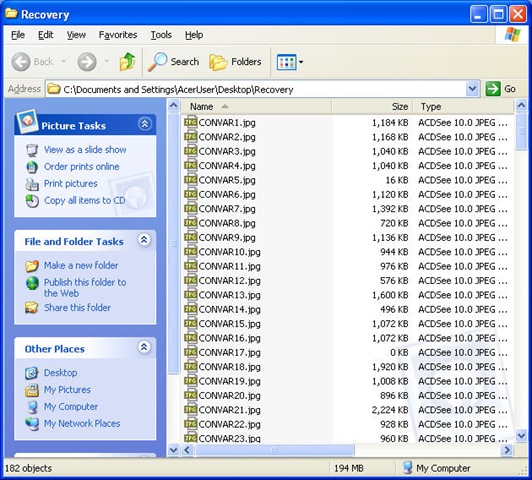Open the Views dropdown in toolbar
The width and height of the screenshot is (532, 480).
coord(290,62)
